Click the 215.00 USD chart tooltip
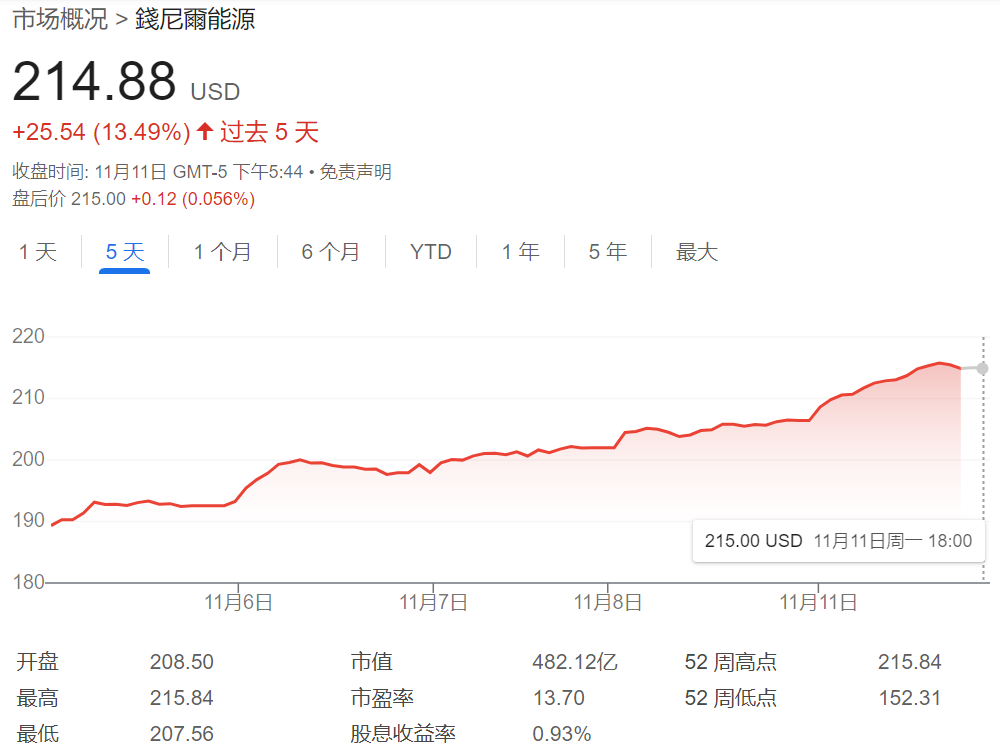The height and width of the screenshot is (748, 1000). [x=839, y=541]
